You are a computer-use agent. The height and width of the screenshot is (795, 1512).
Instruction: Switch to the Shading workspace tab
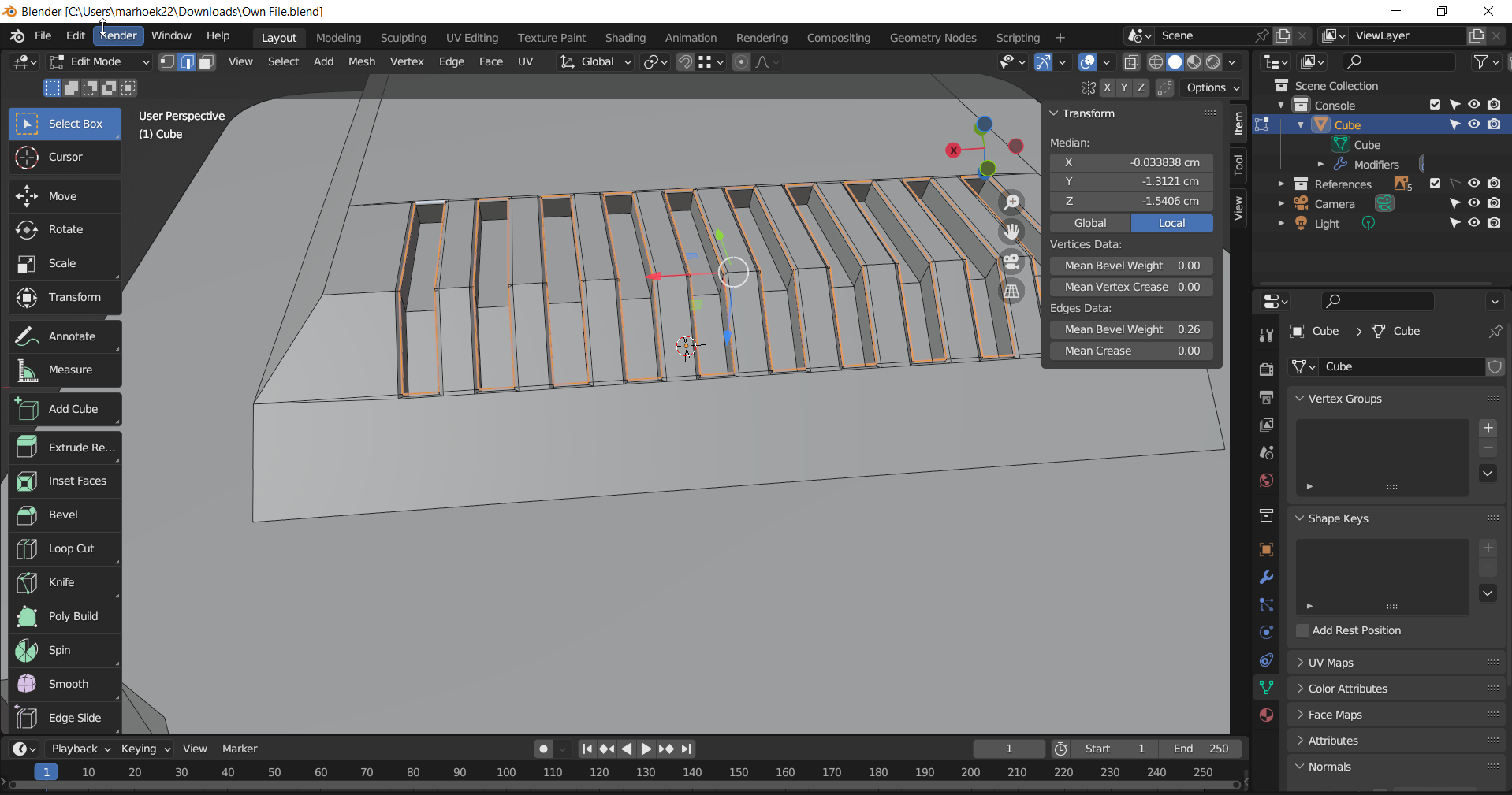tap(625, 38)
